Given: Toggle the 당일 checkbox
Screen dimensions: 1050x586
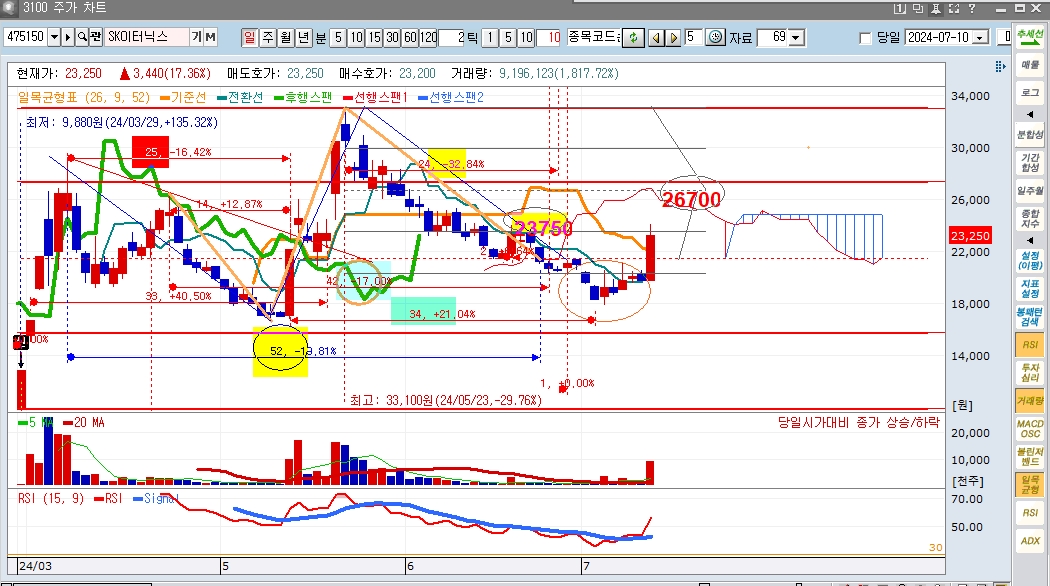Looking at the screenshot, I should tap(865, 38).
